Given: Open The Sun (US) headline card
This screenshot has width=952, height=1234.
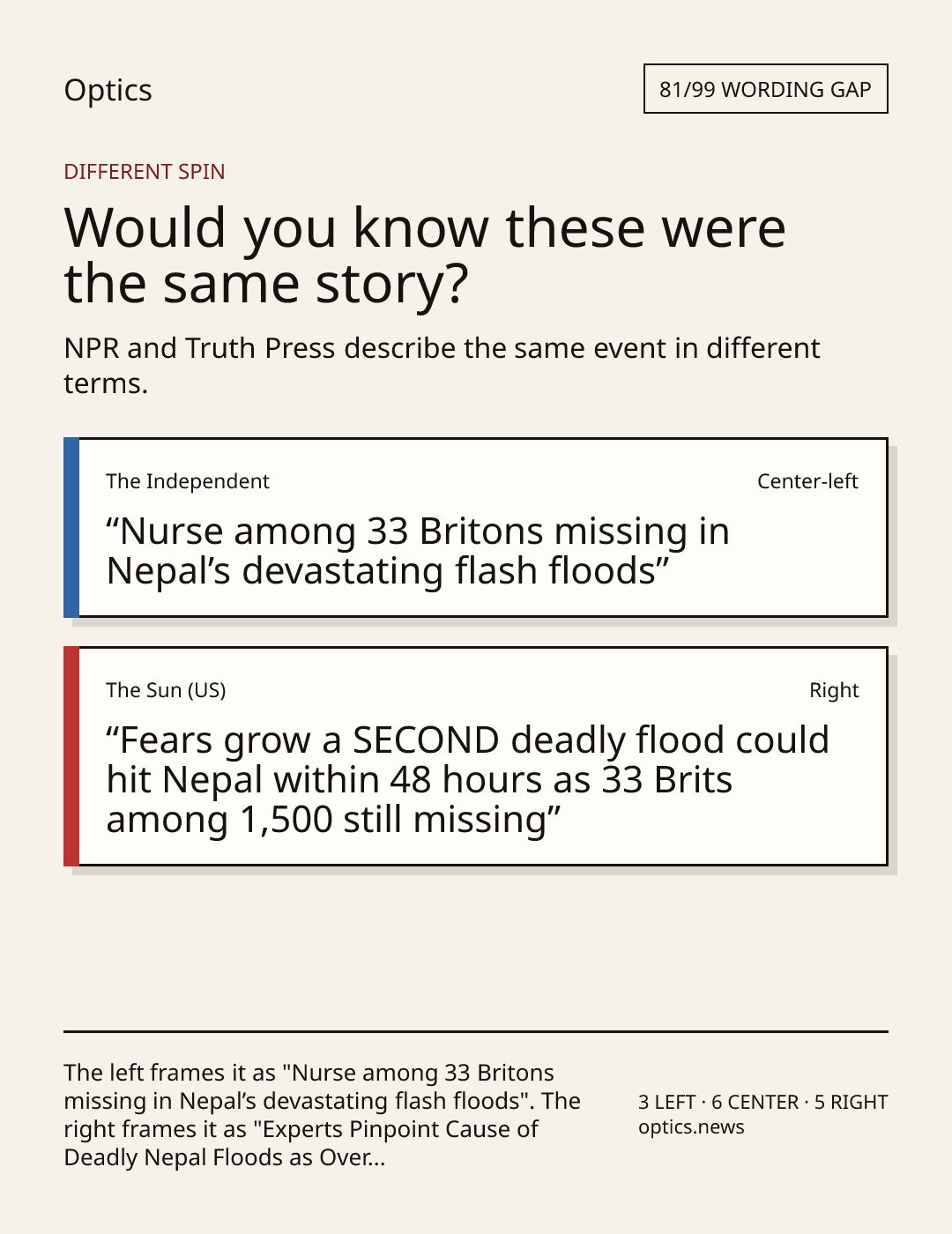Looking at the screenshot, I should [x=475, y=756].
